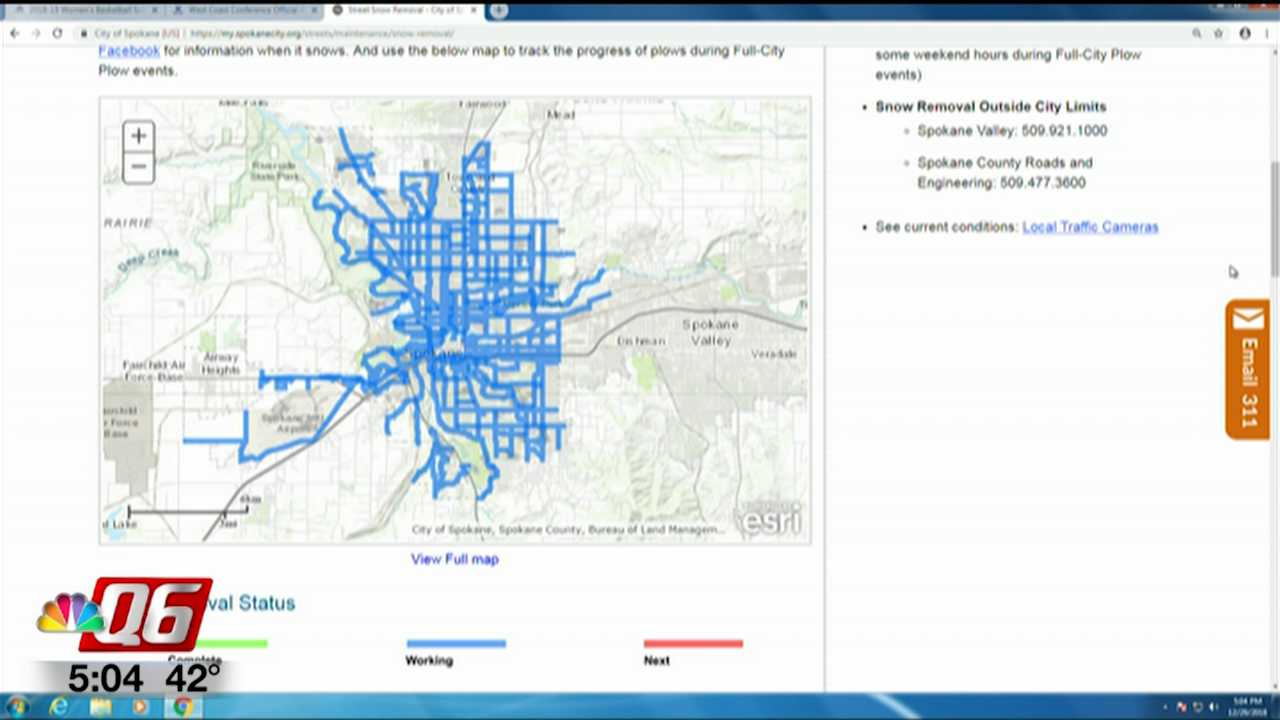
Task: Open the Email 311 side tab
Action: click(1247, 369)
